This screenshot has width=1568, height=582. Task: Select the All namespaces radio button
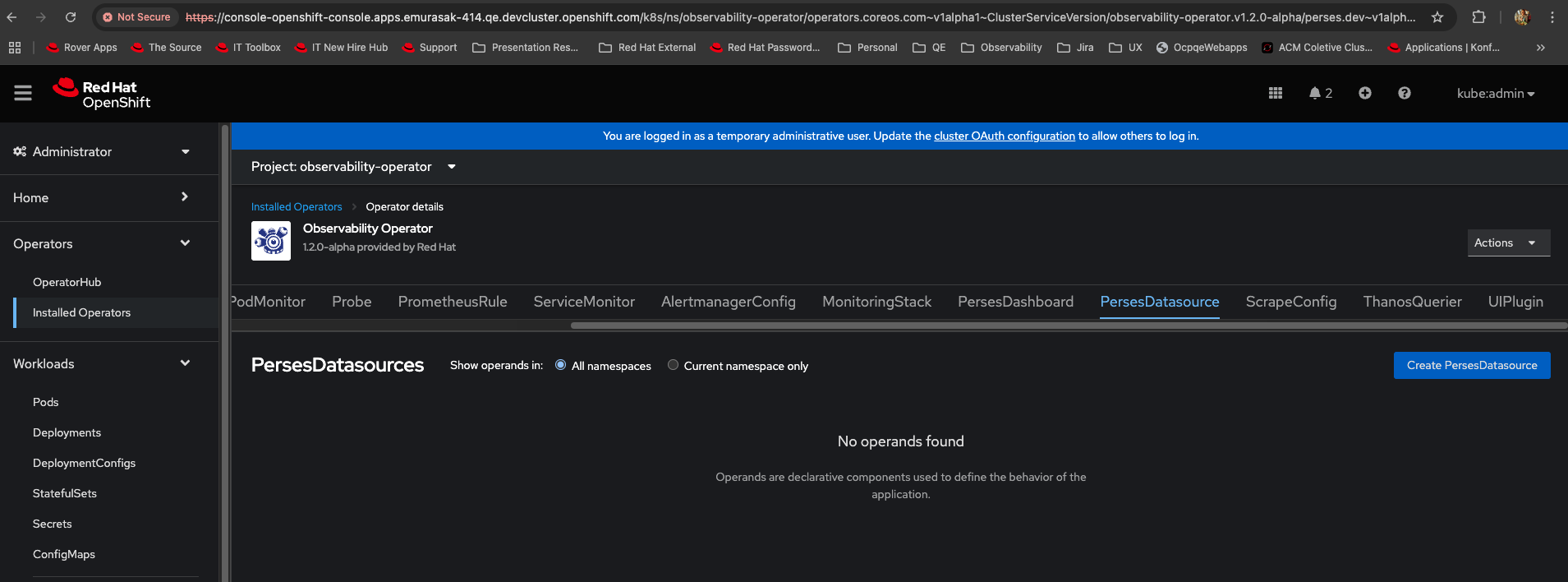point(560,365)
